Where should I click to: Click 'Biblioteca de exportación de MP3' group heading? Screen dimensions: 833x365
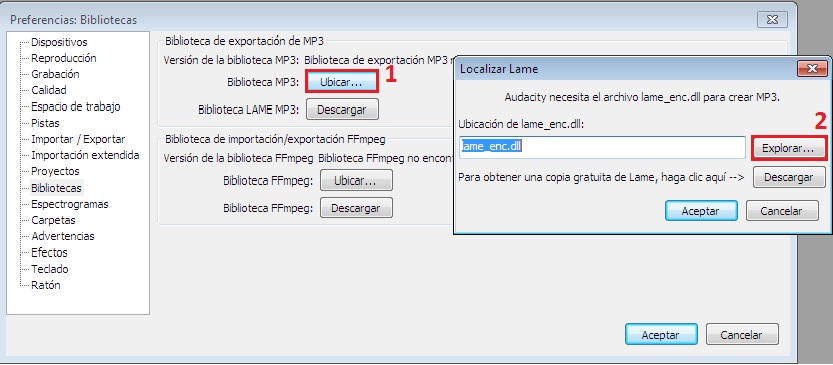[x=244, y=41]
